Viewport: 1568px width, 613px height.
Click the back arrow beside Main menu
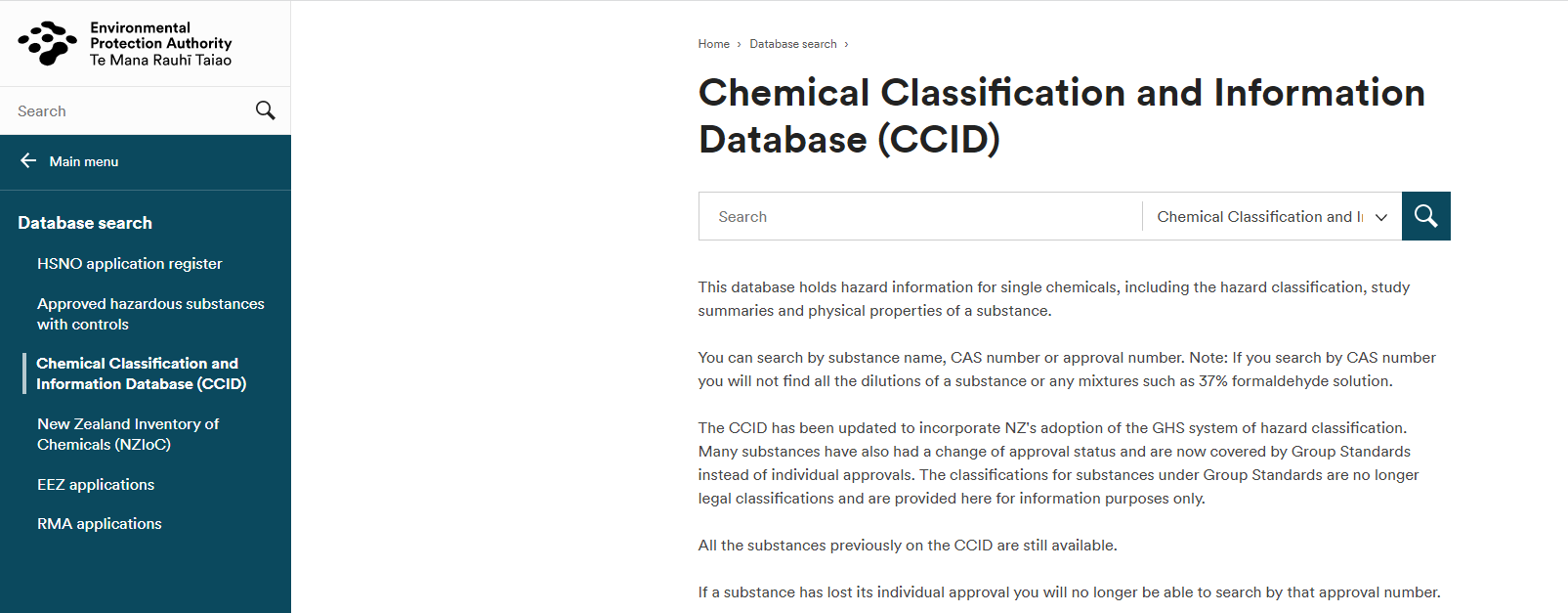tap(28, 161)
